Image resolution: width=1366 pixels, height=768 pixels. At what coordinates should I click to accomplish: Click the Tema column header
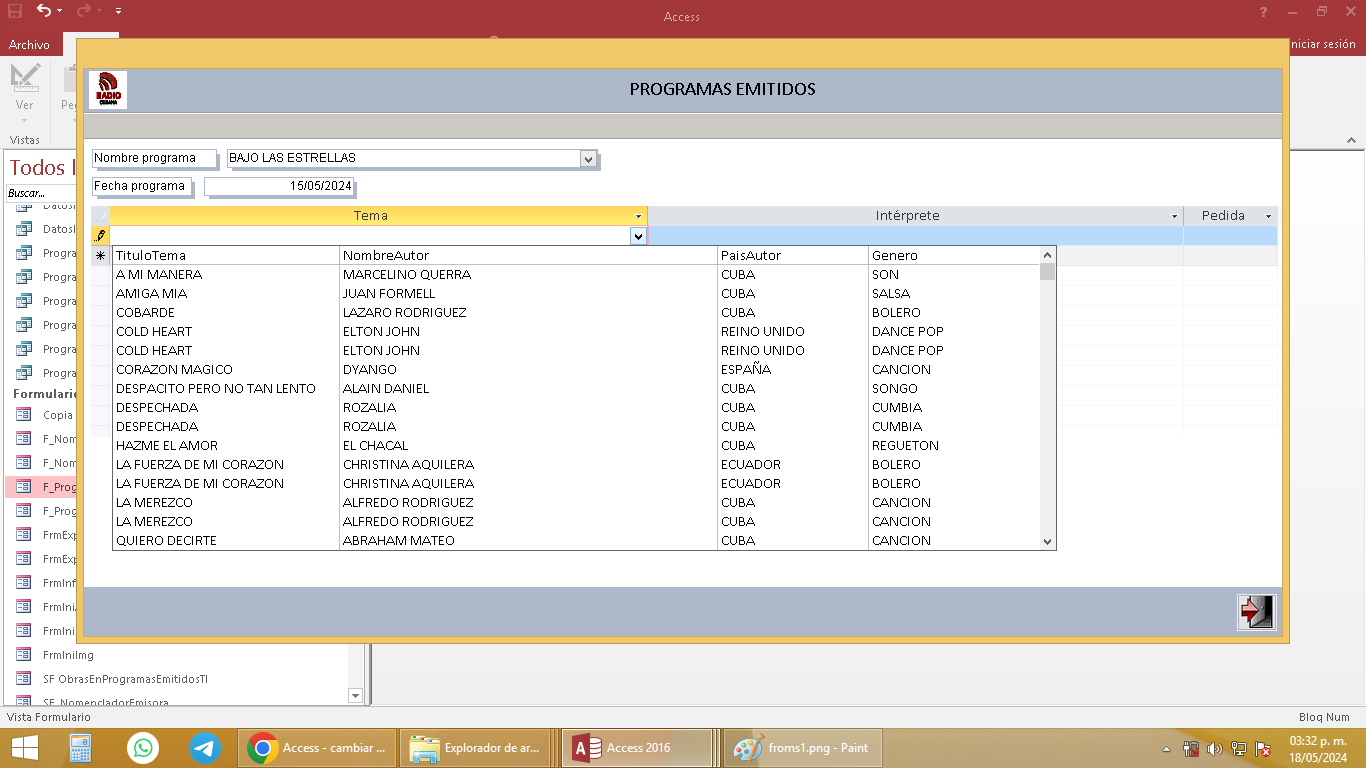point(370,216)
